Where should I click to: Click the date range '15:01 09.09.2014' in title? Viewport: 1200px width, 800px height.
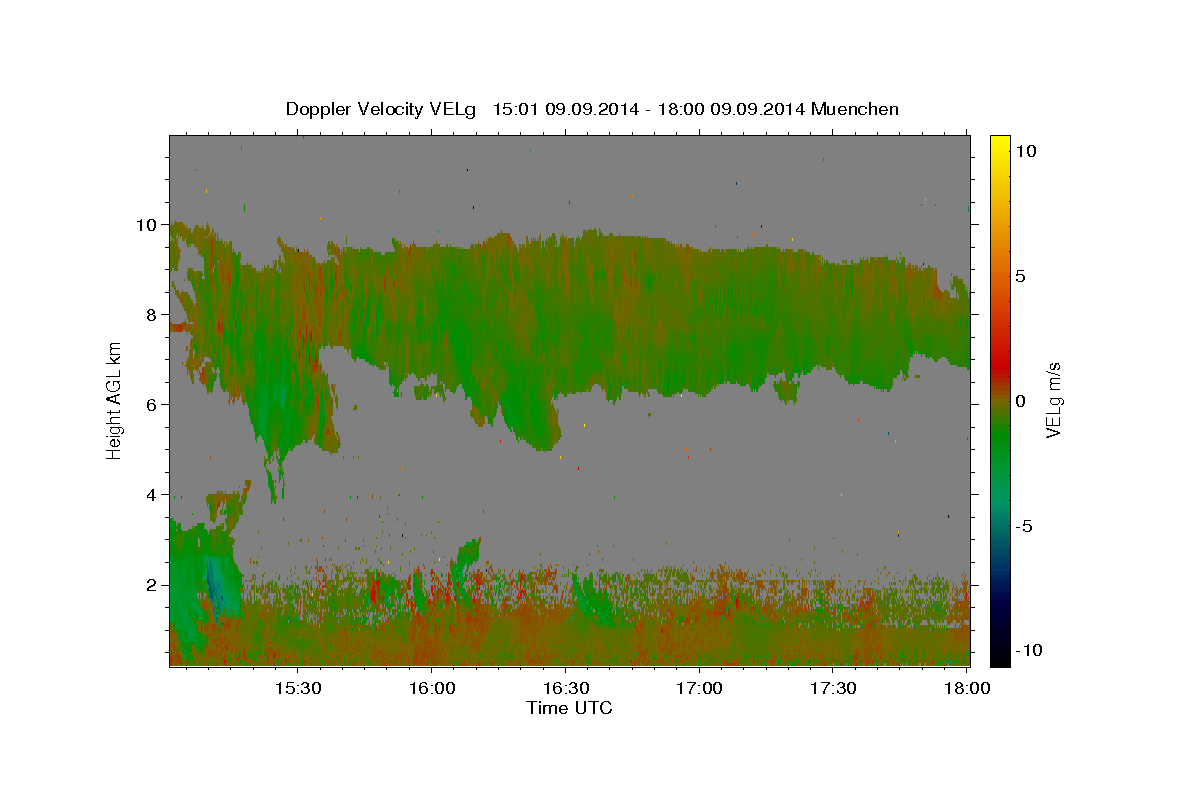click(565, 109)
